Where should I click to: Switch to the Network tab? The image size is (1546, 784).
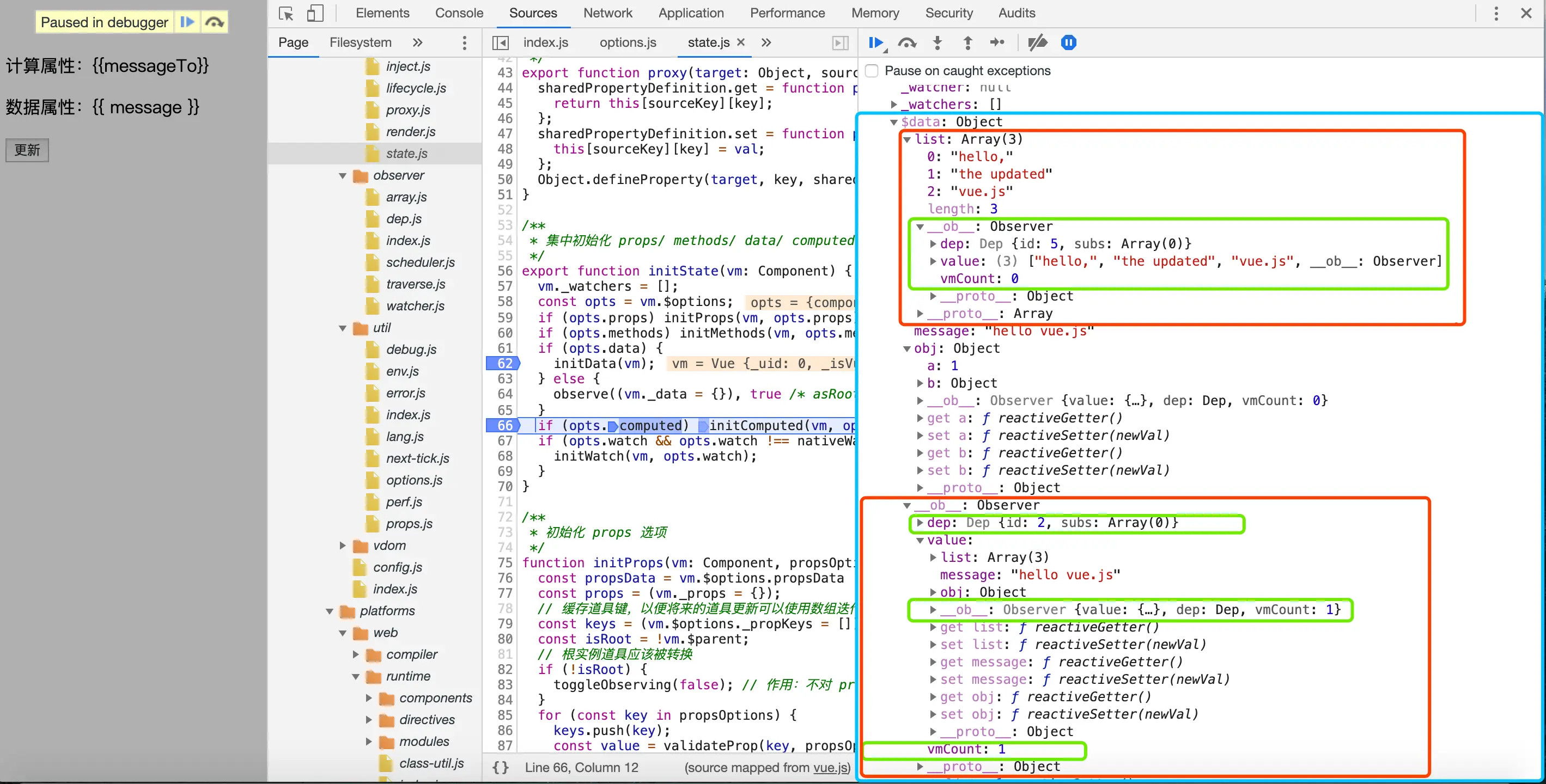point(607,13)
